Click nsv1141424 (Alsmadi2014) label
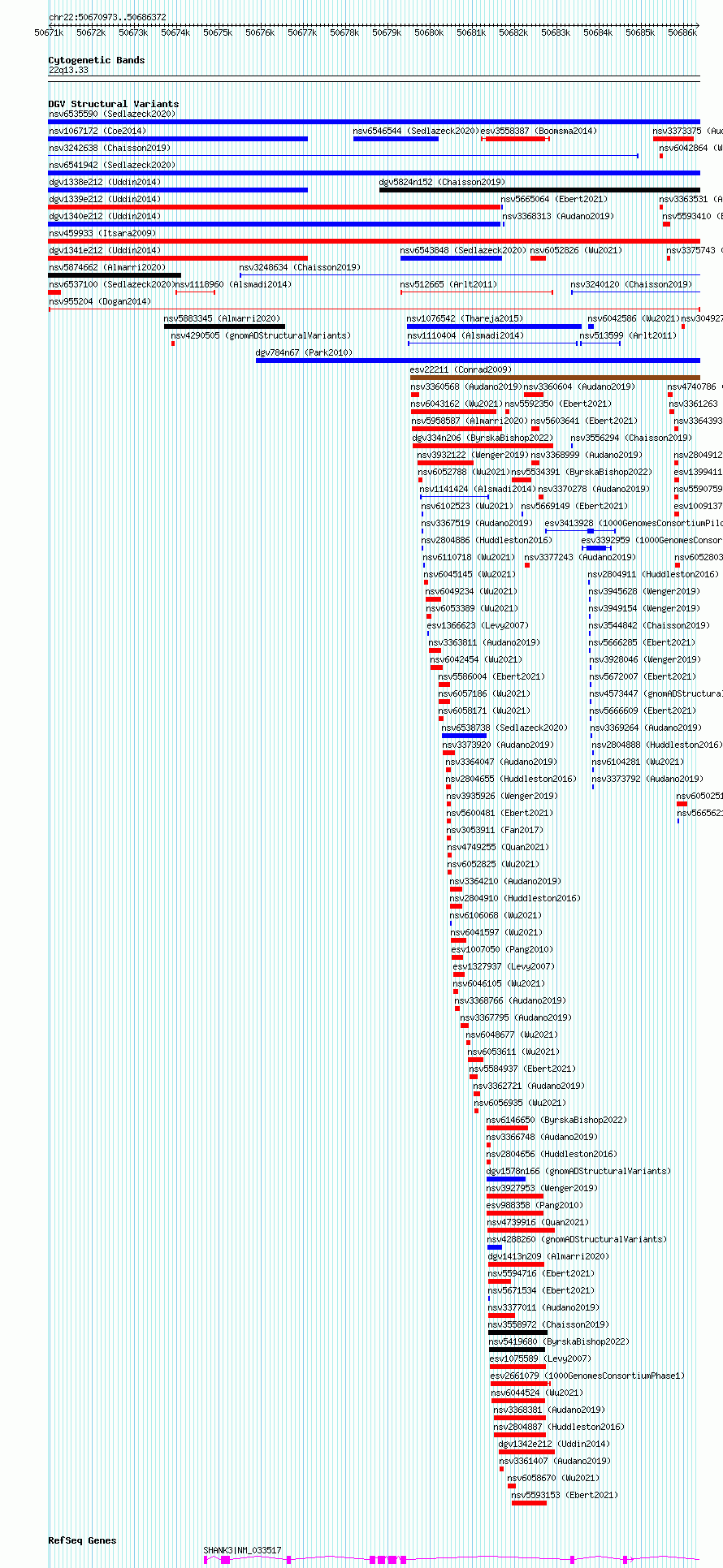The height and width of the screenshot is (1568, 723). tap(478, 489)
